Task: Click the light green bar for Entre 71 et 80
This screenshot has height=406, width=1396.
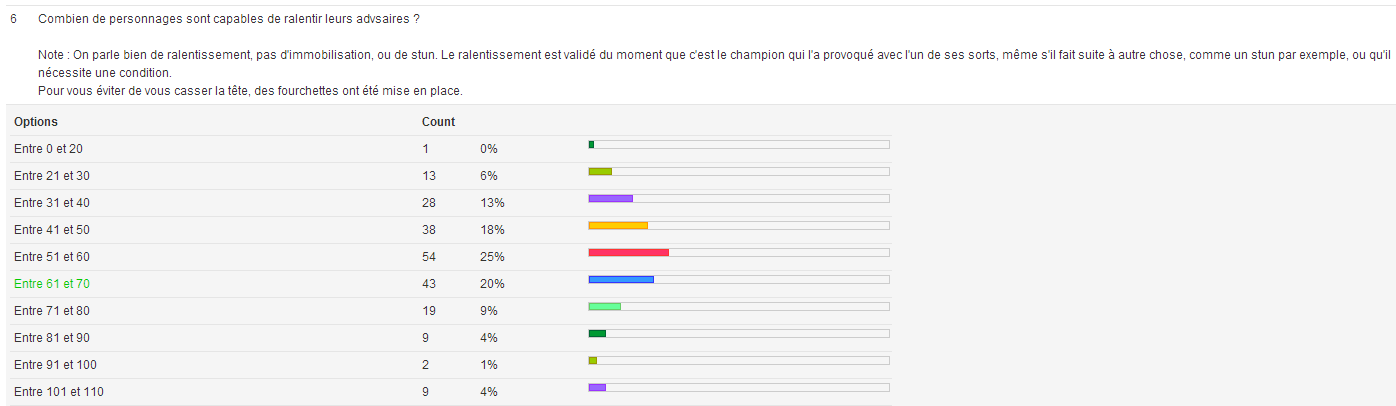Action: point(605,307)
